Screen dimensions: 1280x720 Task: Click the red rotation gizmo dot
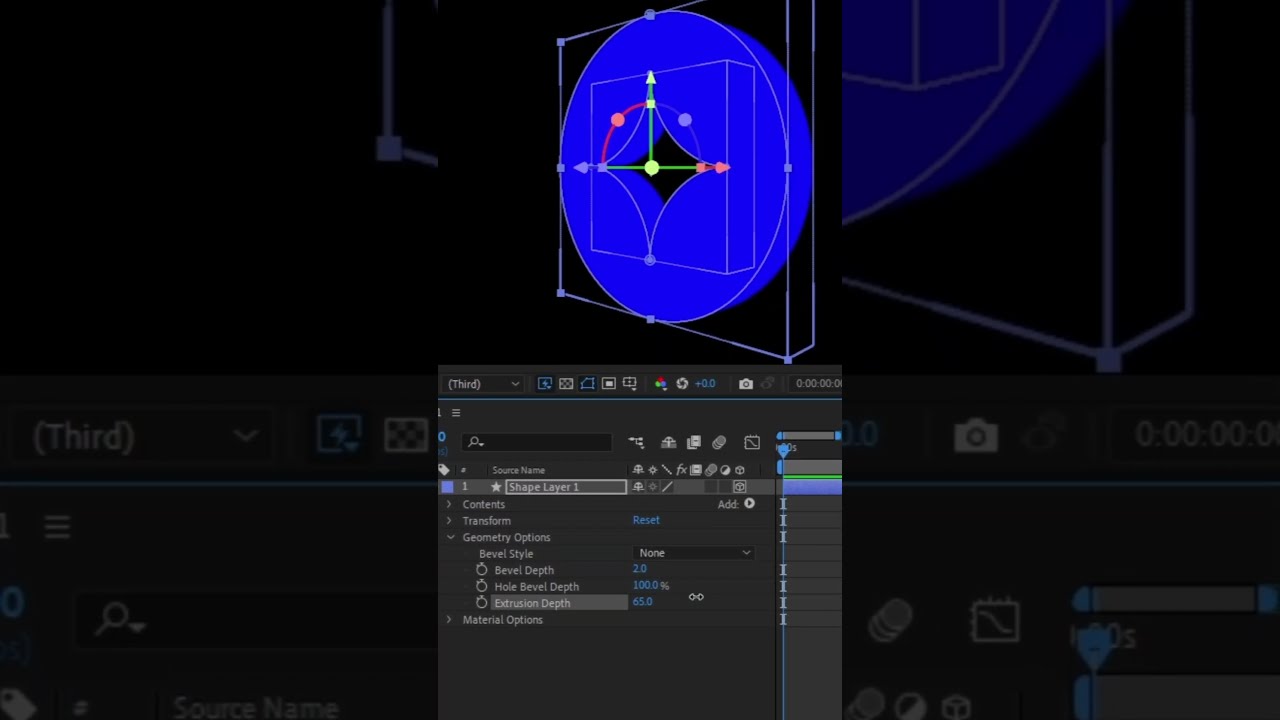tap(618, 120)
